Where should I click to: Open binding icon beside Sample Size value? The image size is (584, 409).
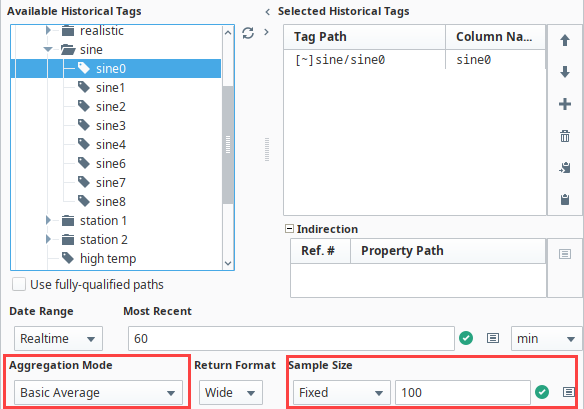[x=568, y=392]
